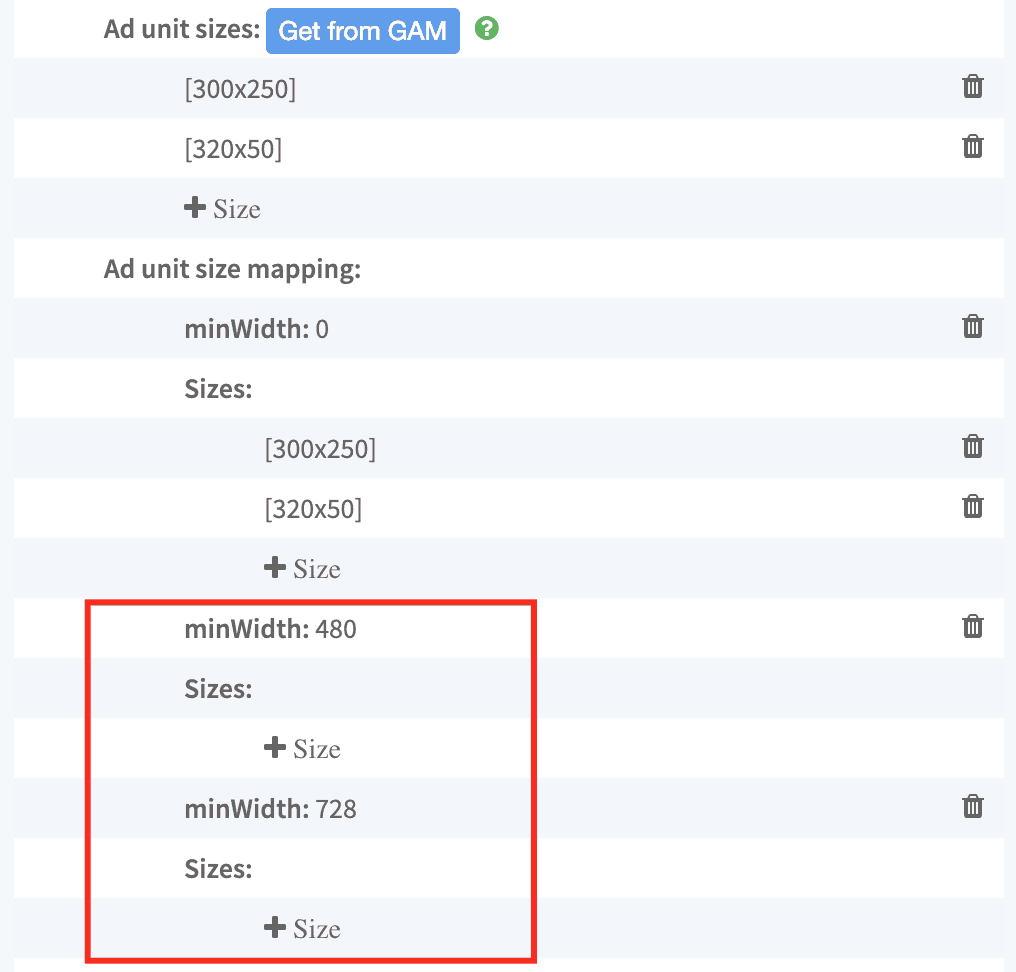The width and height of the screenshot is (1016, 972).
Task: Delete the minWidth: 728 mapping
Action: [973, 807]
